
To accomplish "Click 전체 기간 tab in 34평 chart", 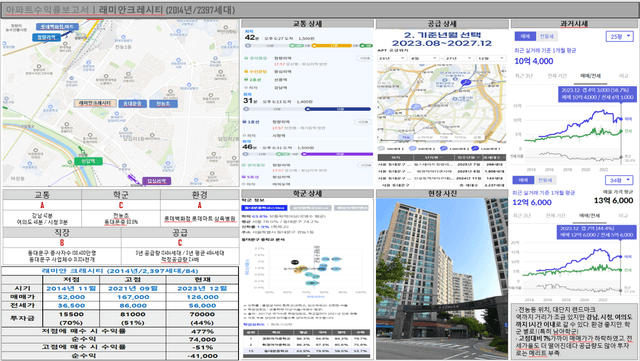I will pyautogui.click(x=556, y=216).
